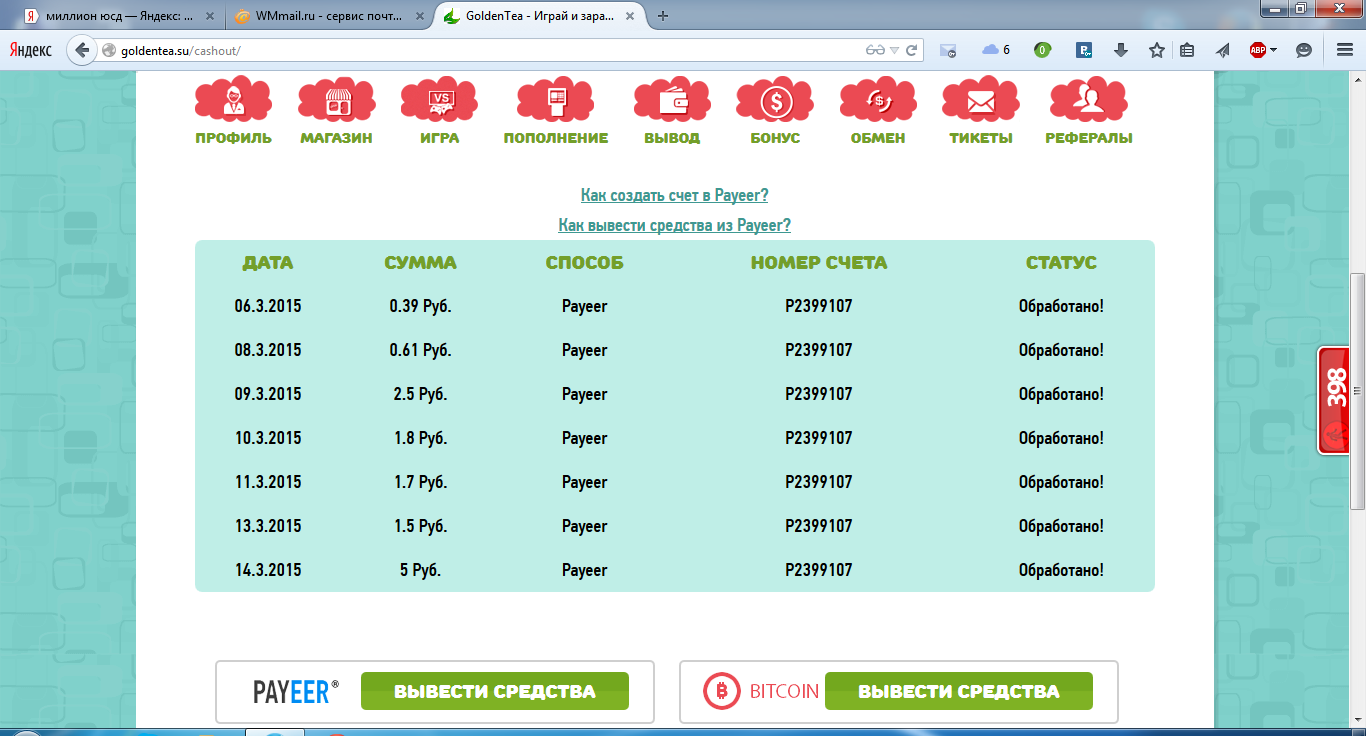
Task: Open the Бонус dollar icon
Action: tap(775, 100)
